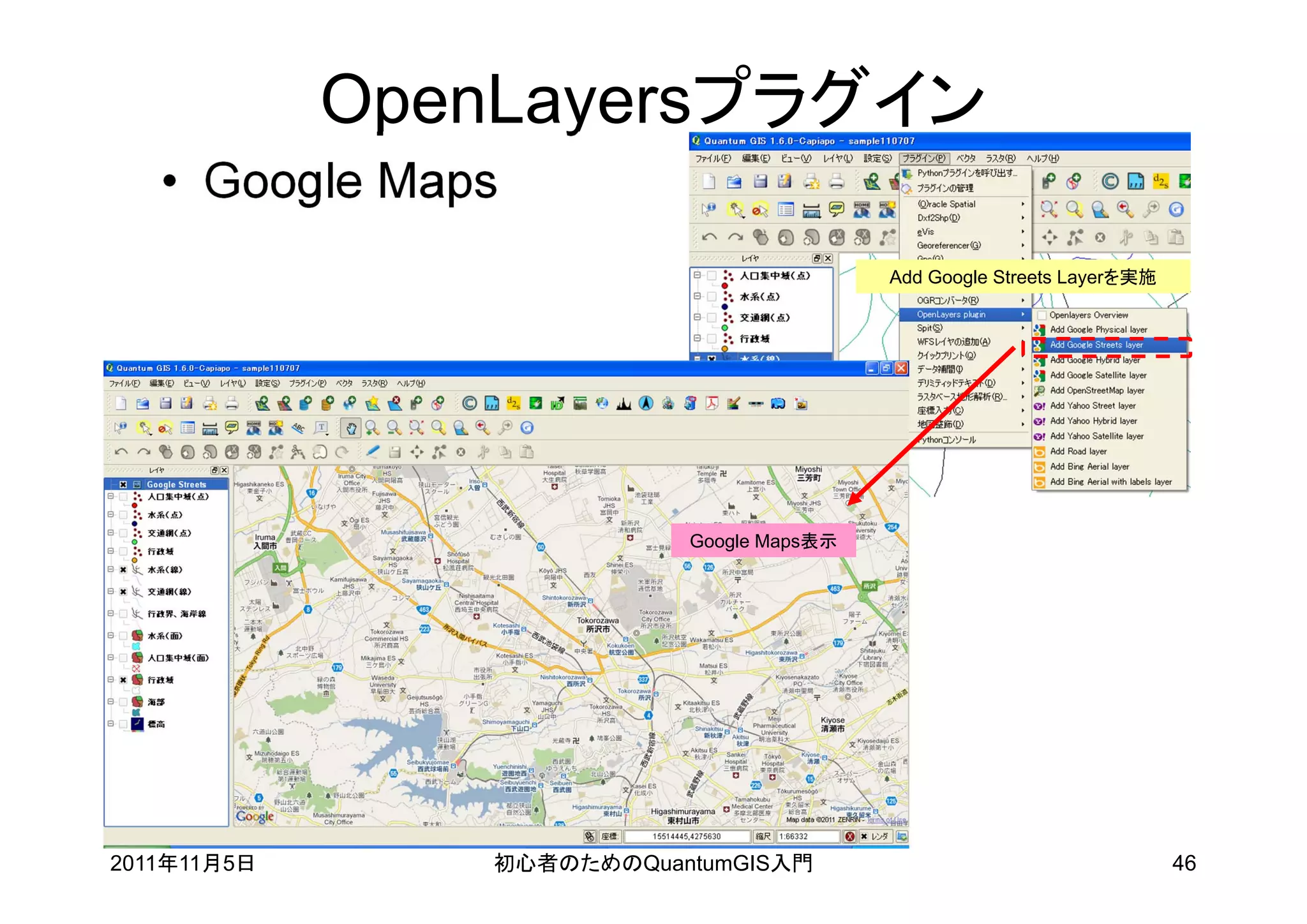
Task: Click Zoom Out magnifier in lower window
Action: tap(394, 428)
